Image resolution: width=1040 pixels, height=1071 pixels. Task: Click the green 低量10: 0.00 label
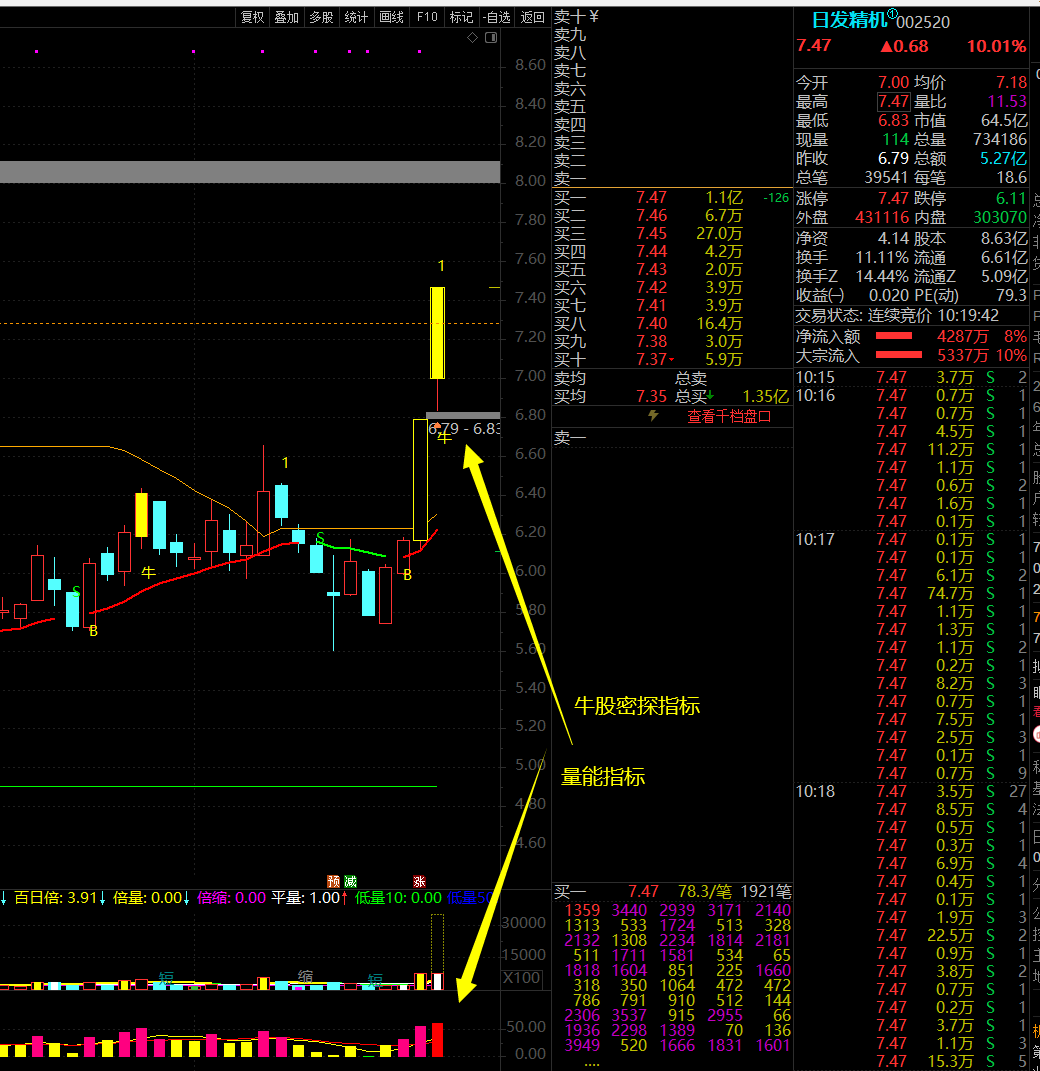pos(398,898)
